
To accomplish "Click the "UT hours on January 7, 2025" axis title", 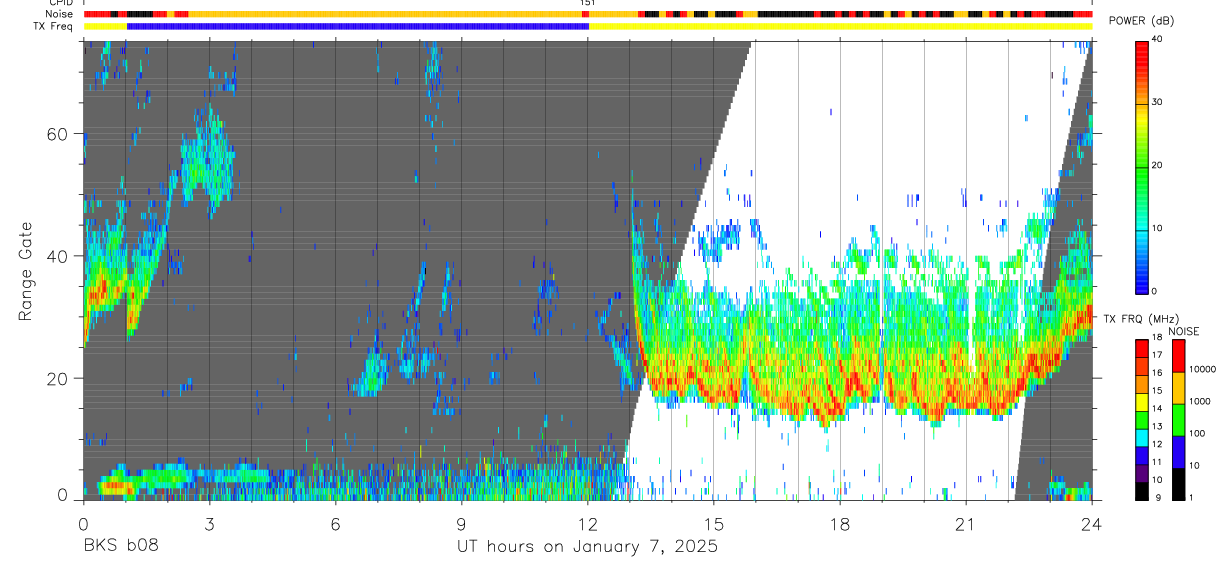I will pyautogui.click(x=587, y=547).
